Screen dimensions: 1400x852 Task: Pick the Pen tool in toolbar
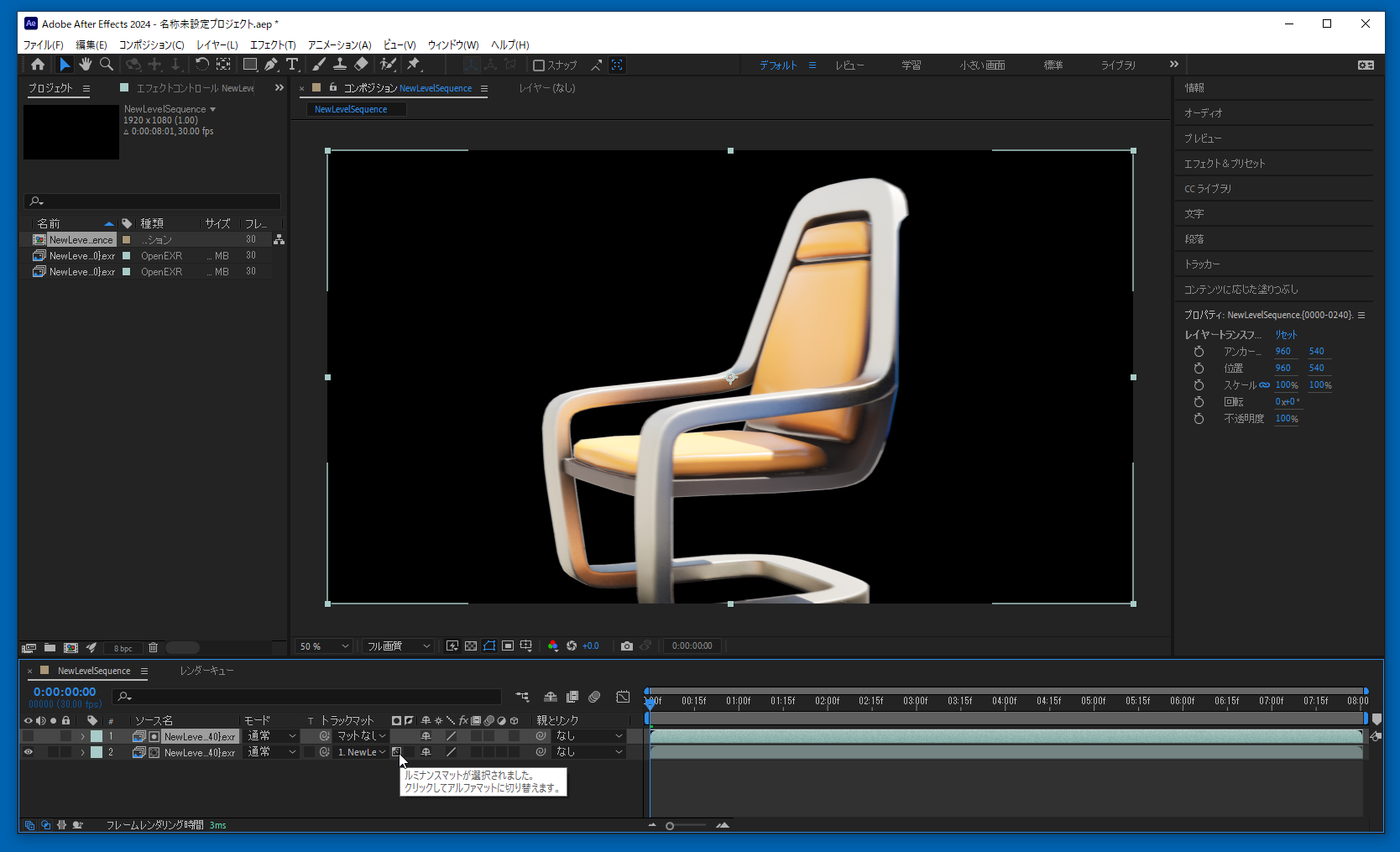click(271, 65)
